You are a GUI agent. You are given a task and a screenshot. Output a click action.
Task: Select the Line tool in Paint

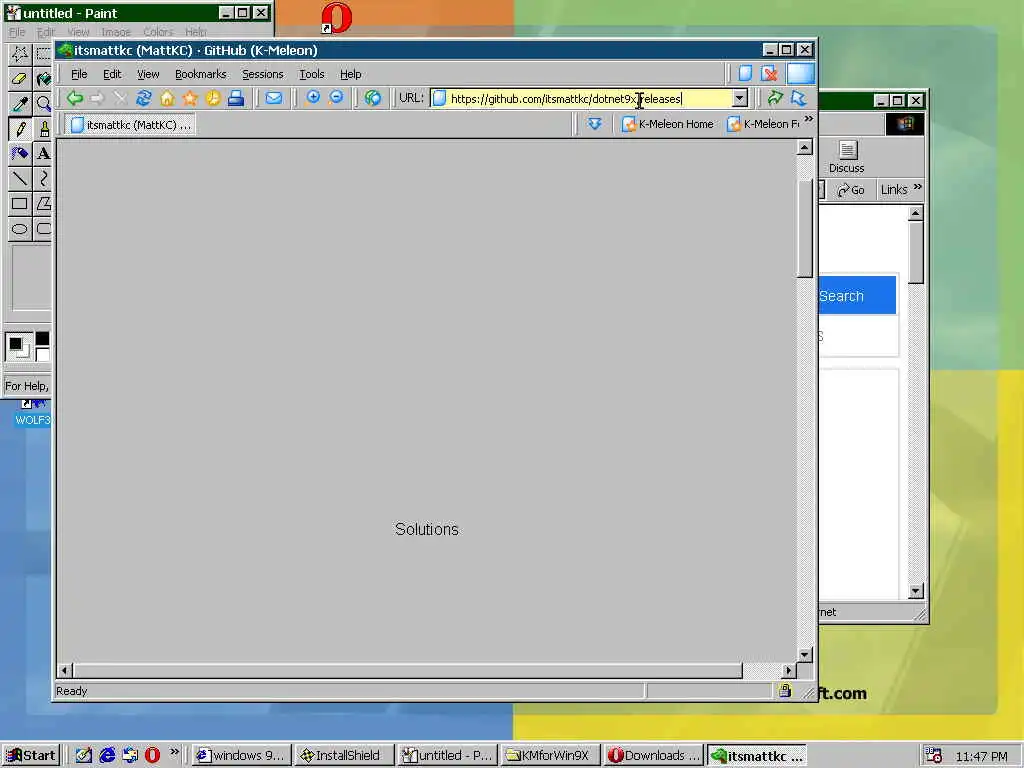[x=19, y=178]
